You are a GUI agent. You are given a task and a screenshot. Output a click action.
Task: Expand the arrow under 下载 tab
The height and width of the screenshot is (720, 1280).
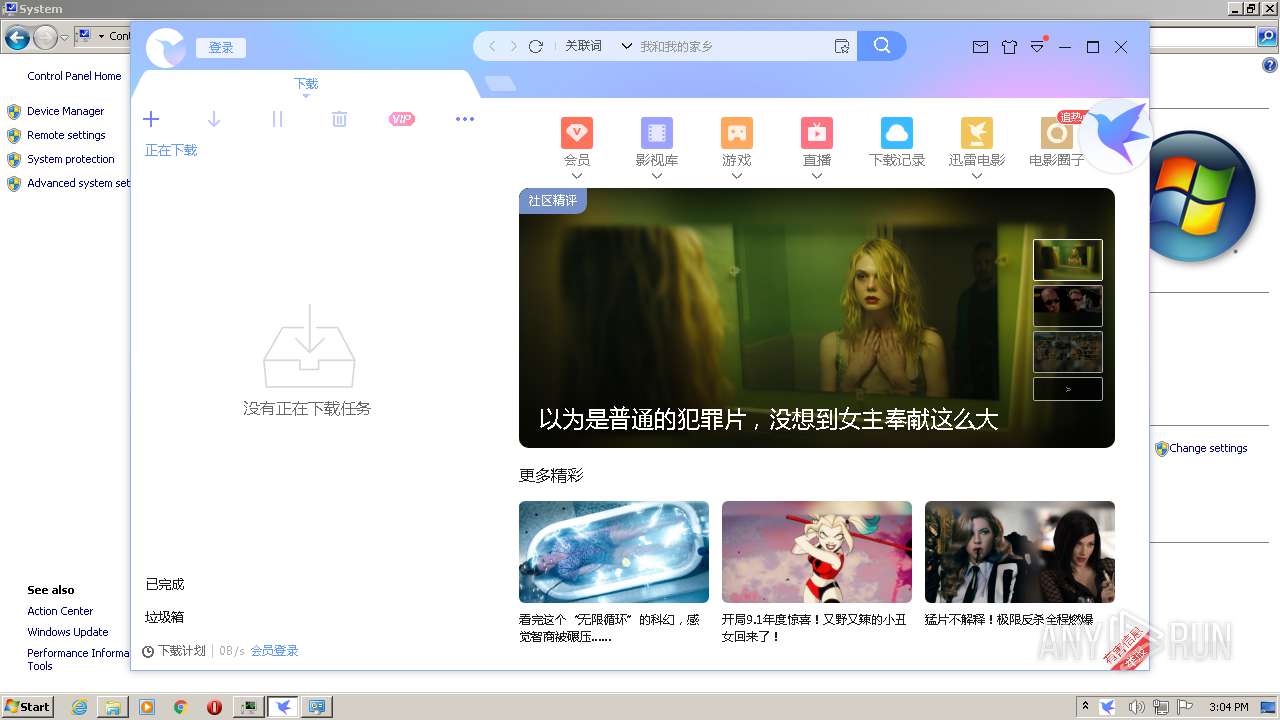pos(306,95)
